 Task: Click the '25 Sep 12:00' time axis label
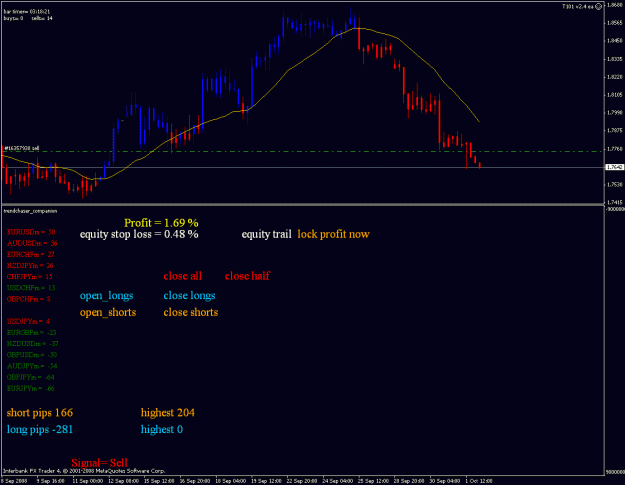point(373,481)
